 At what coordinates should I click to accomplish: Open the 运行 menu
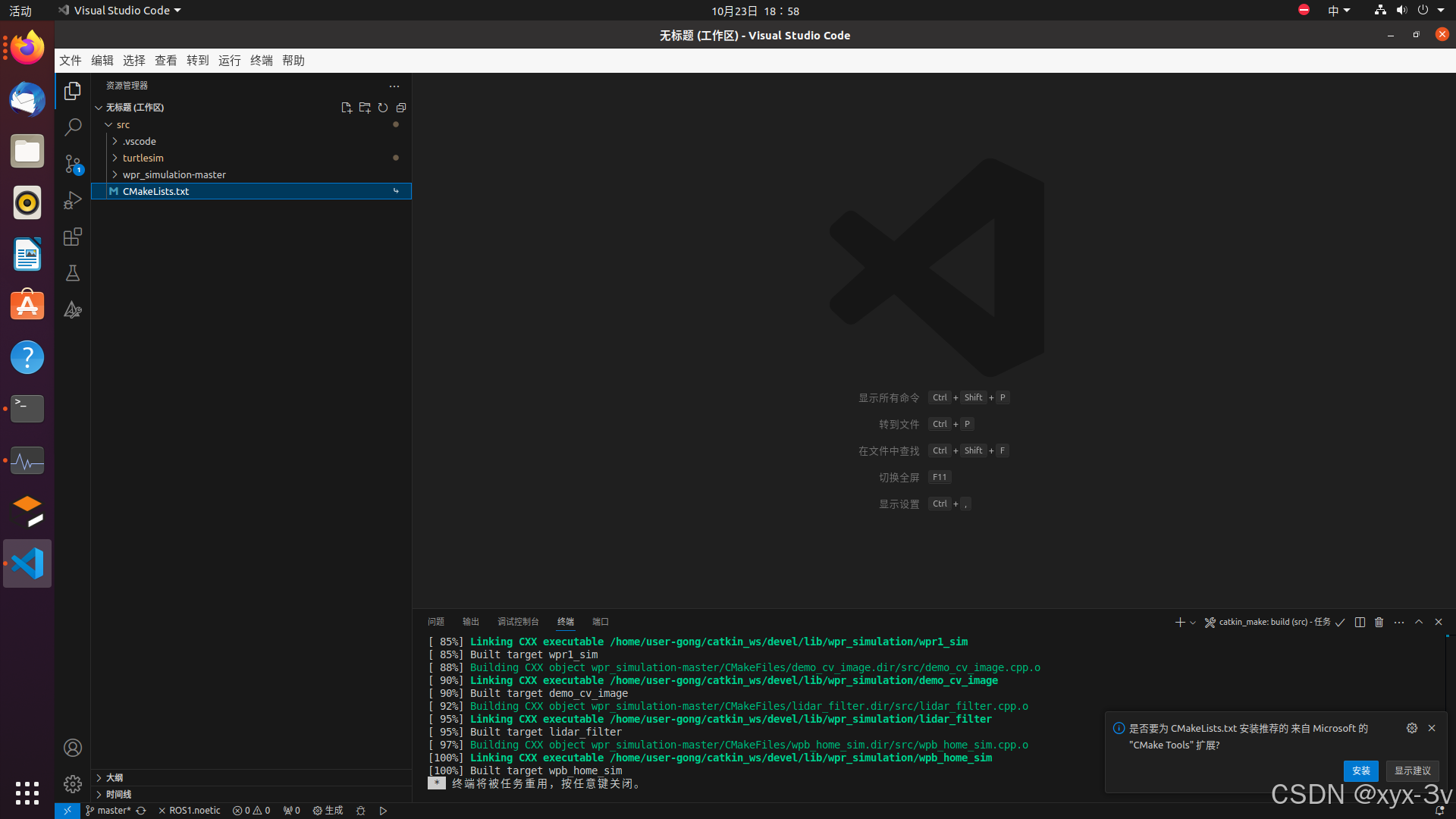click(230, 61)
